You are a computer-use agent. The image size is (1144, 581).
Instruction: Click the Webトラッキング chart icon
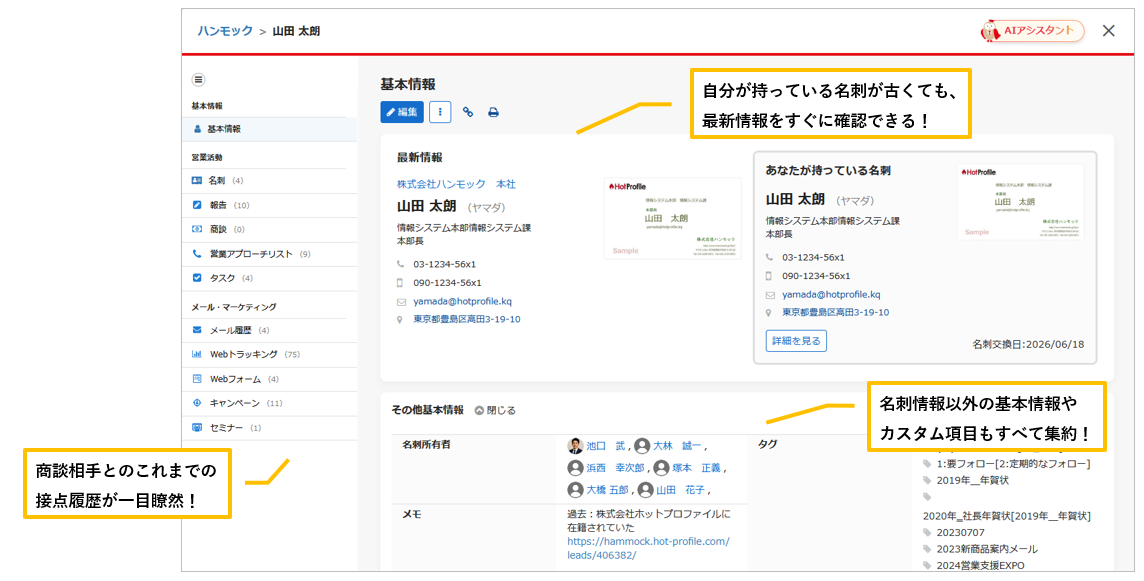click(196, 354)
